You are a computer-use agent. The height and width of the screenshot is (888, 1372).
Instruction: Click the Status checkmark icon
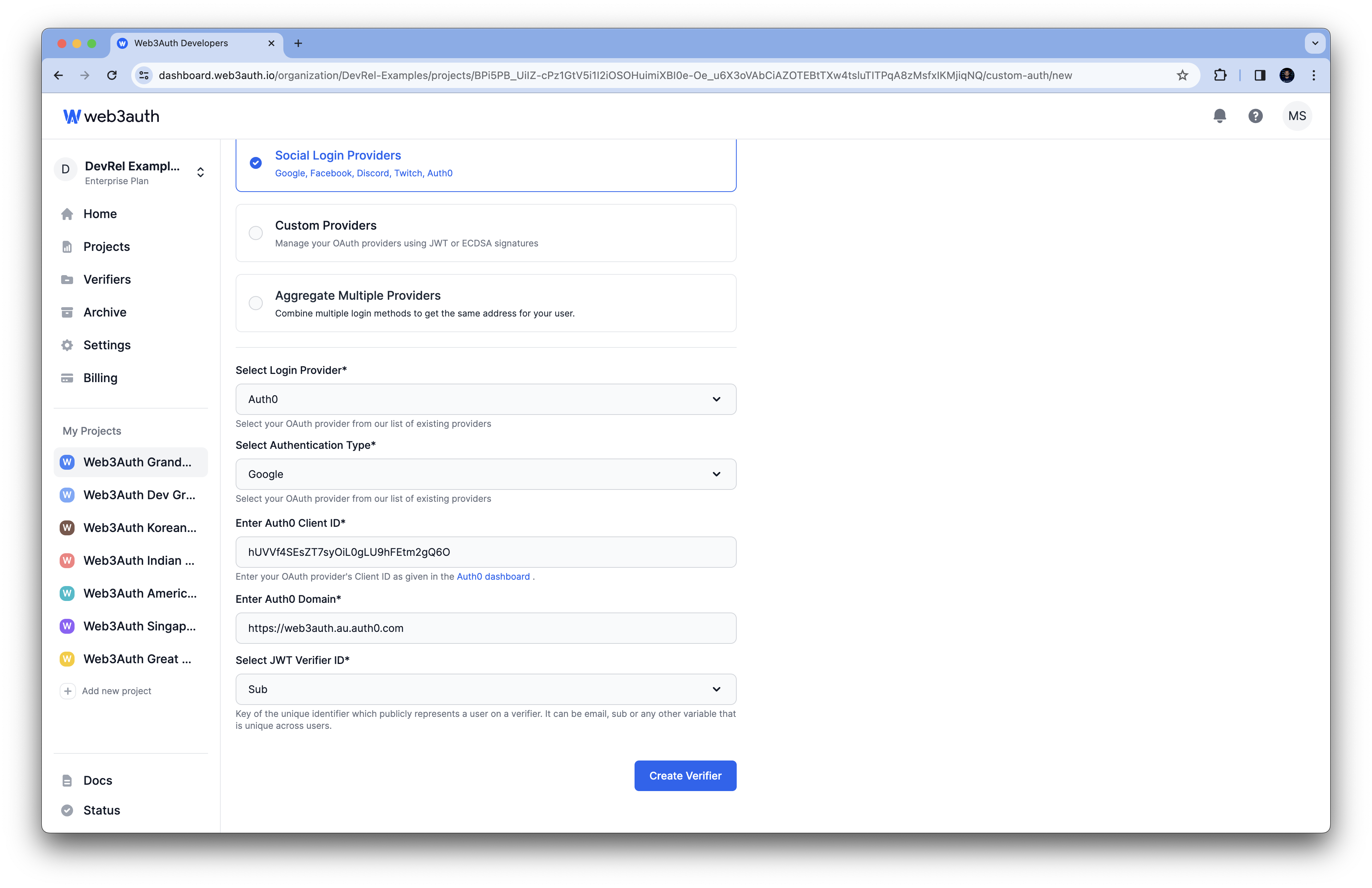point(67,810)
